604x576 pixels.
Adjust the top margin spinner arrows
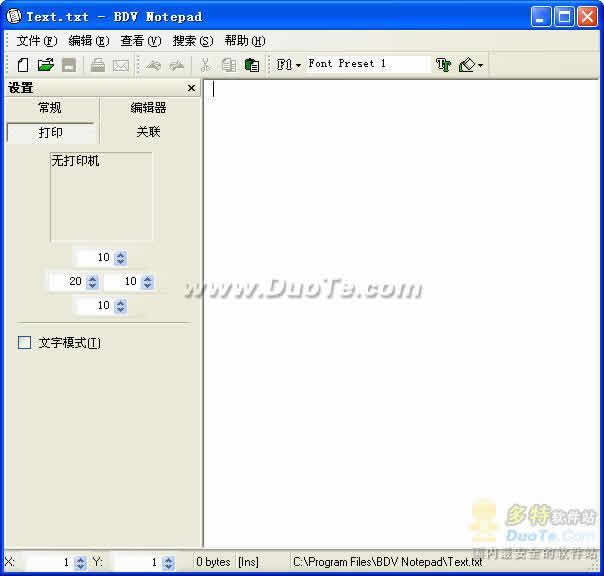pos(121,258)
